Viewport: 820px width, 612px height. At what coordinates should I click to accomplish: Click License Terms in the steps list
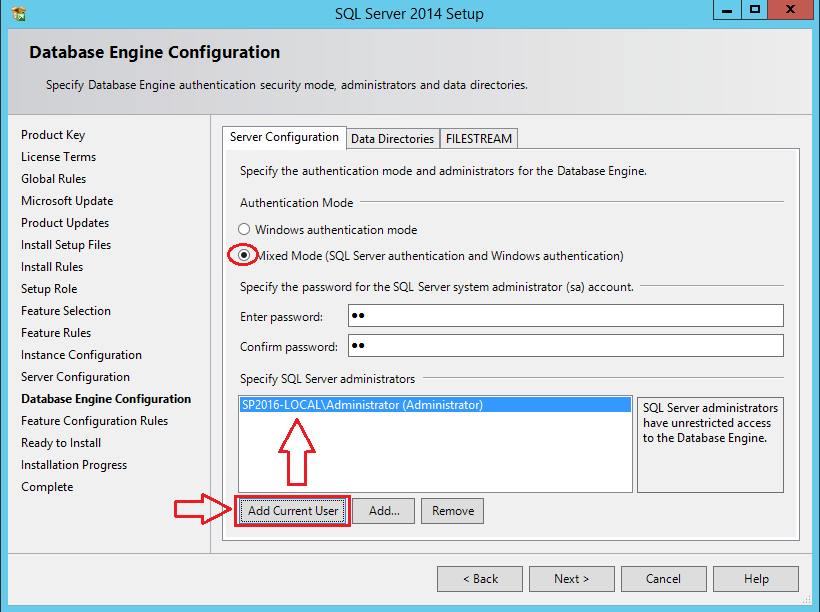(59, 157)
